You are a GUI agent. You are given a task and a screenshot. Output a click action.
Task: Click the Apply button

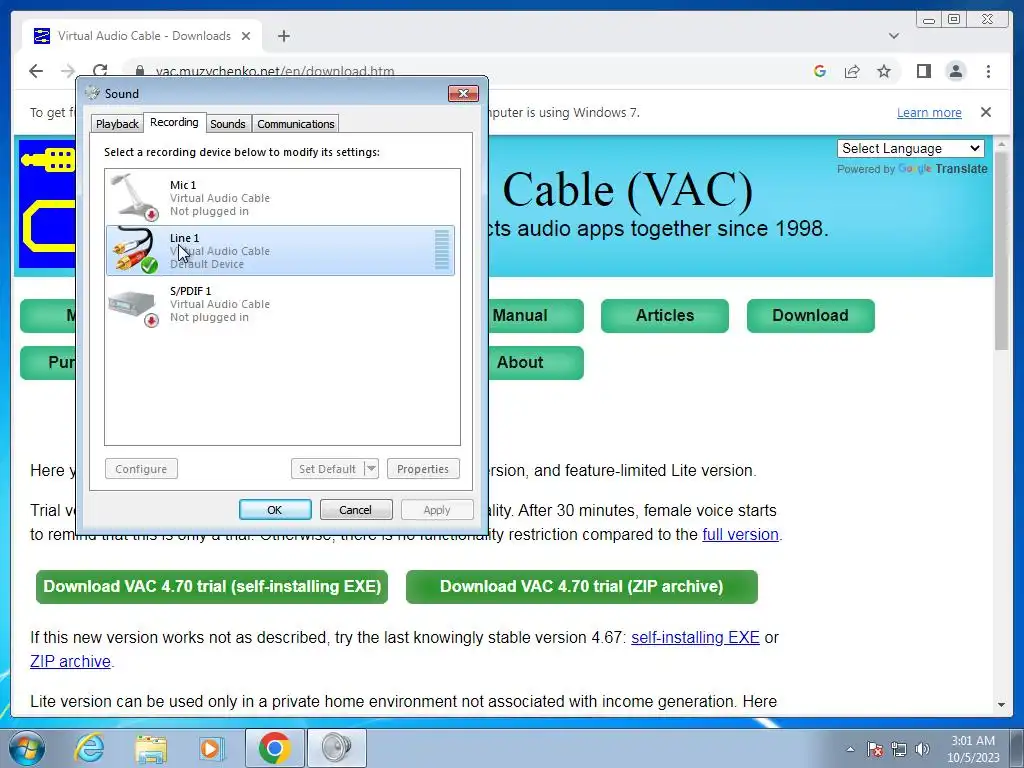pyautogui.click(x=437, y=509)
